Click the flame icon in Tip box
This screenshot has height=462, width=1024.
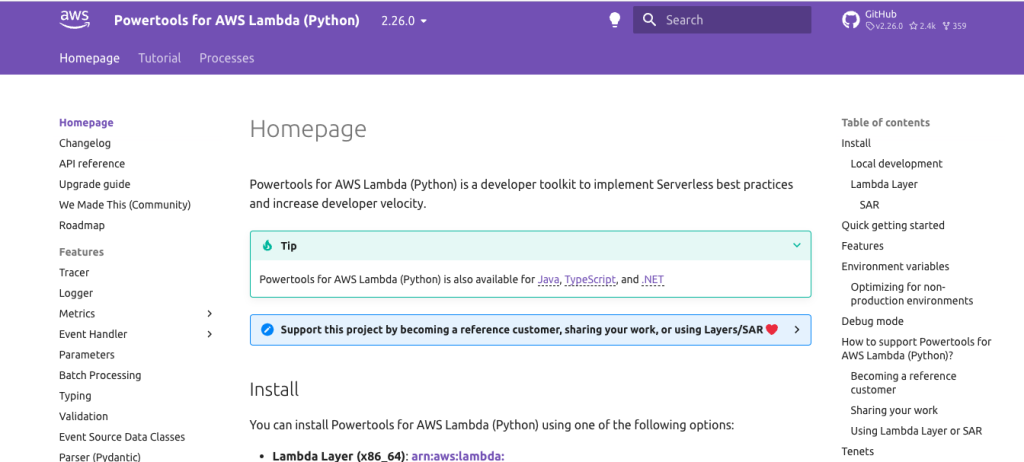tap(267, 246)
